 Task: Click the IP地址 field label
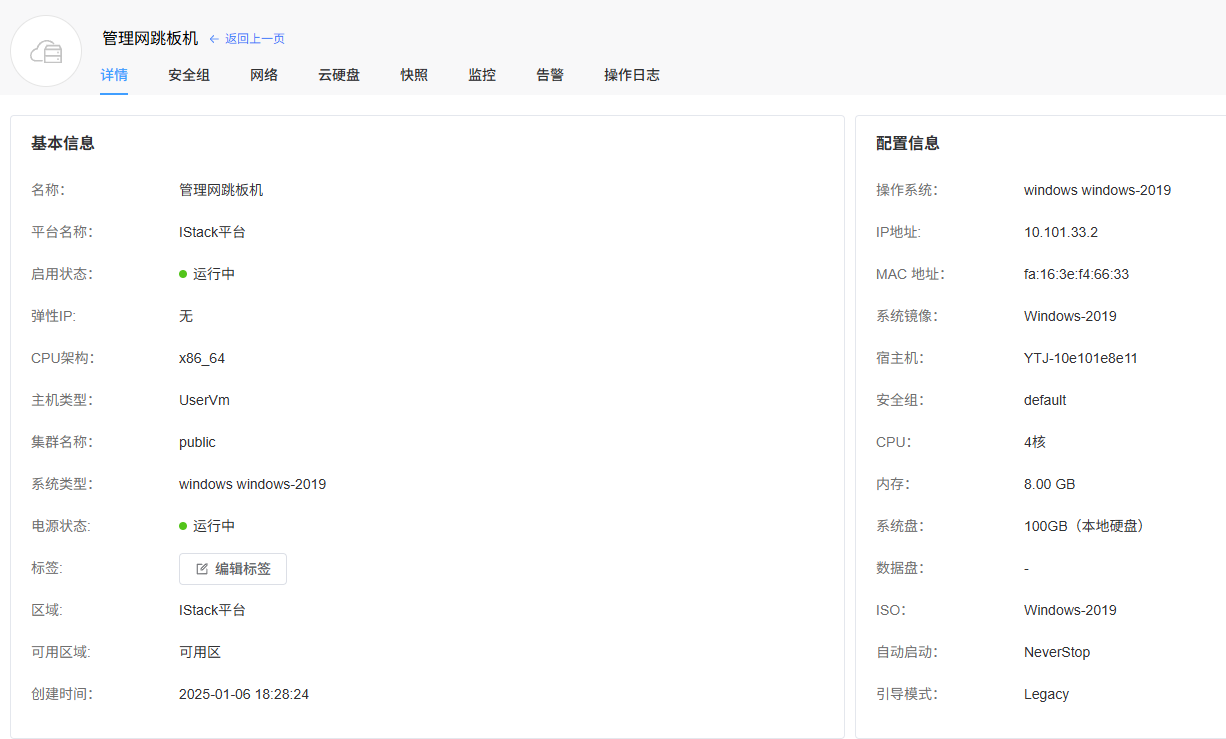[898, 232]
